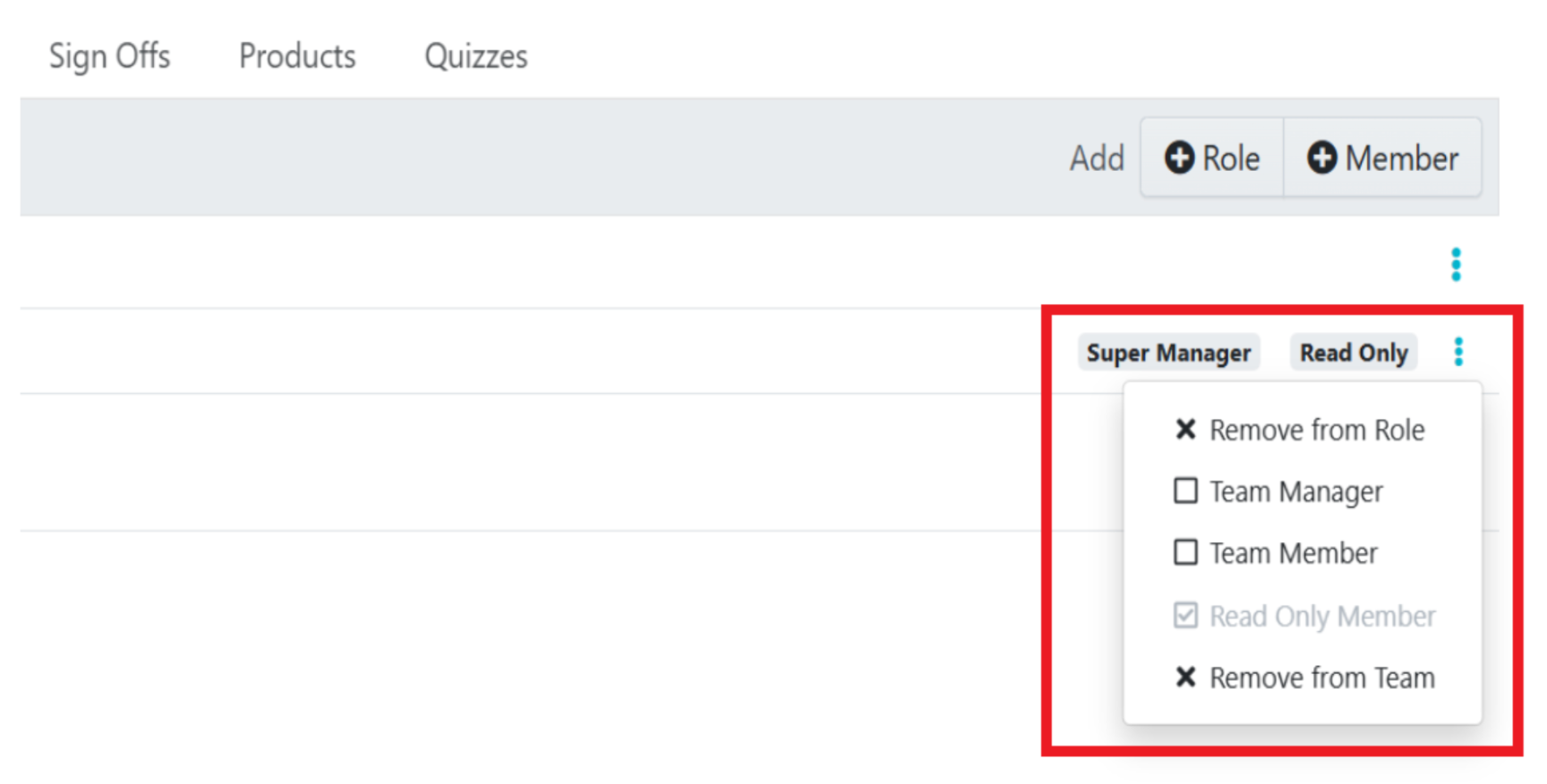Viewport: 1547px width, 784px height.
Task: Enable the Team Manager checkbox
Action: click(x=1185, y=490)
